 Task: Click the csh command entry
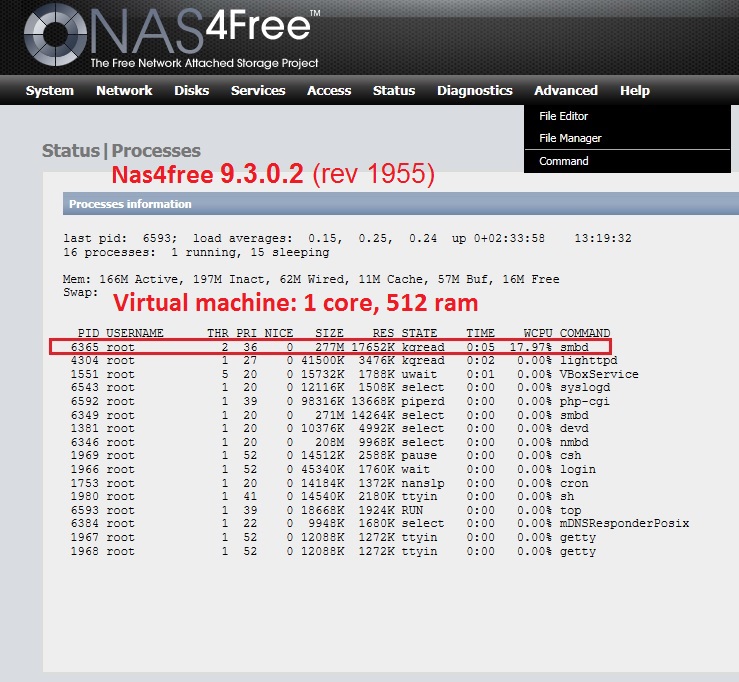[x=570, y=455]
